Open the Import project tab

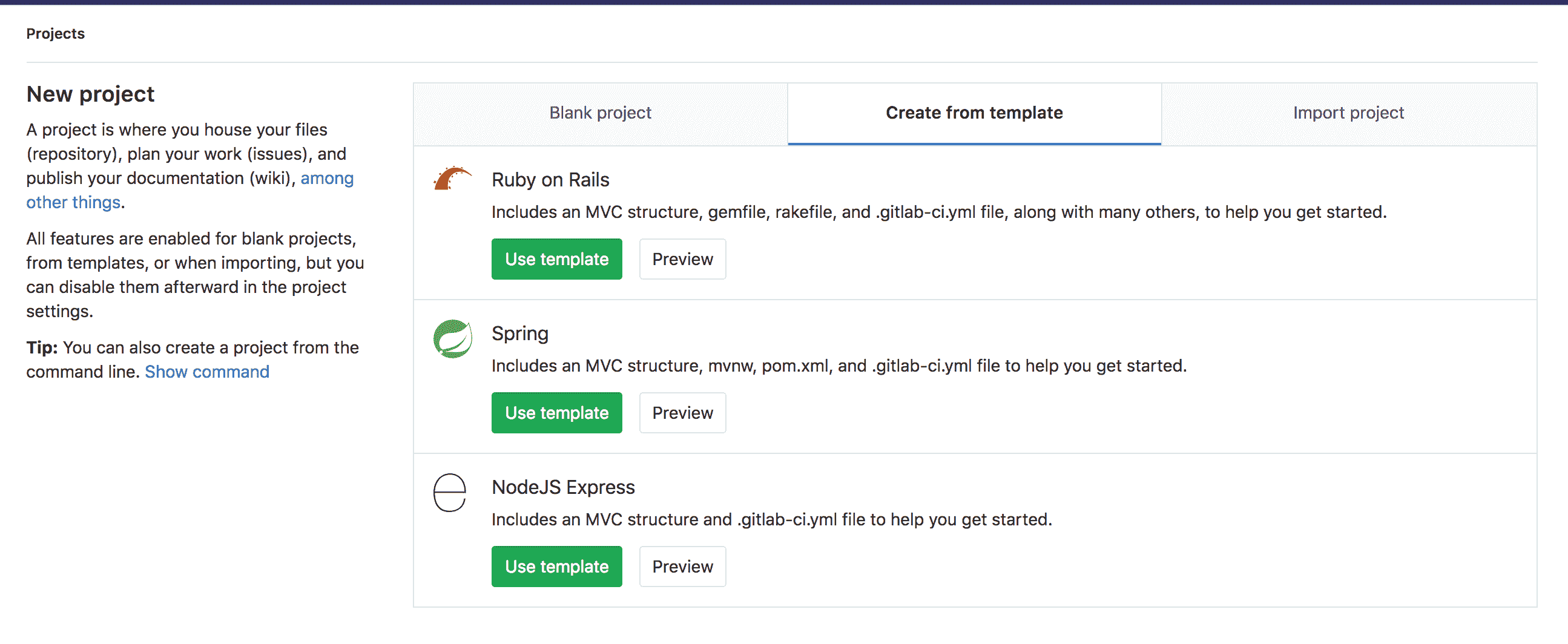tap(1348, 113)
